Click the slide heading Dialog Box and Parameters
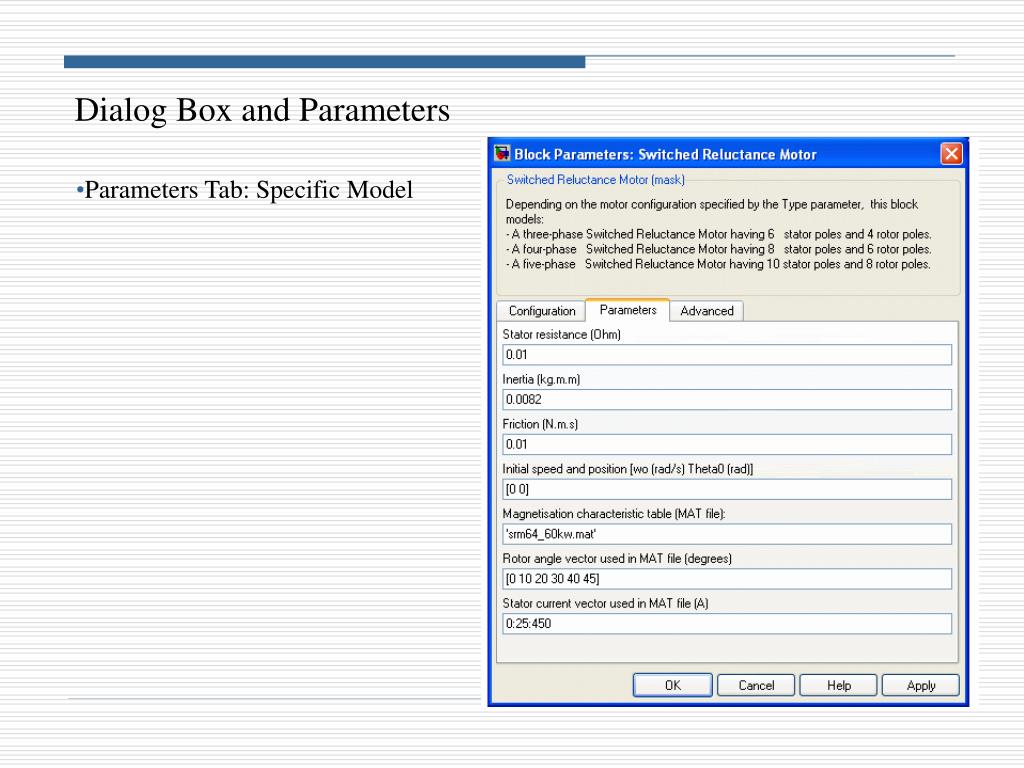 tap(262, 110)
